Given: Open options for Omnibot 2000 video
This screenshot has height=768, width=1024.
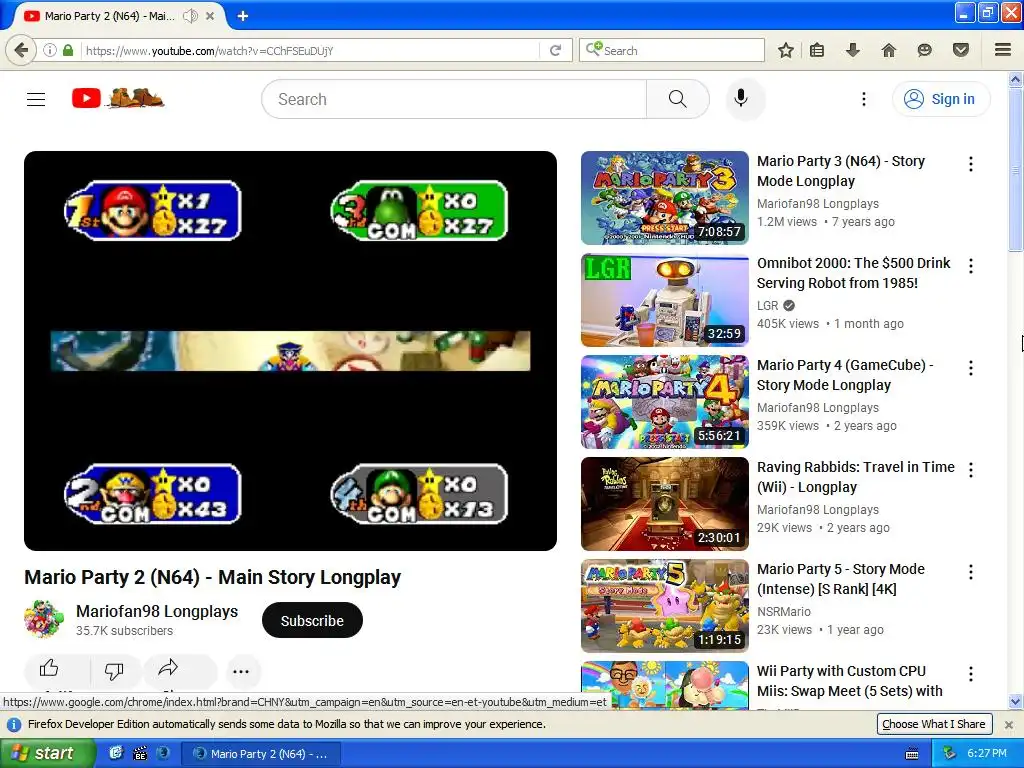Looking at the screenshot, I should pyautogui.click(x=971, y=266).
